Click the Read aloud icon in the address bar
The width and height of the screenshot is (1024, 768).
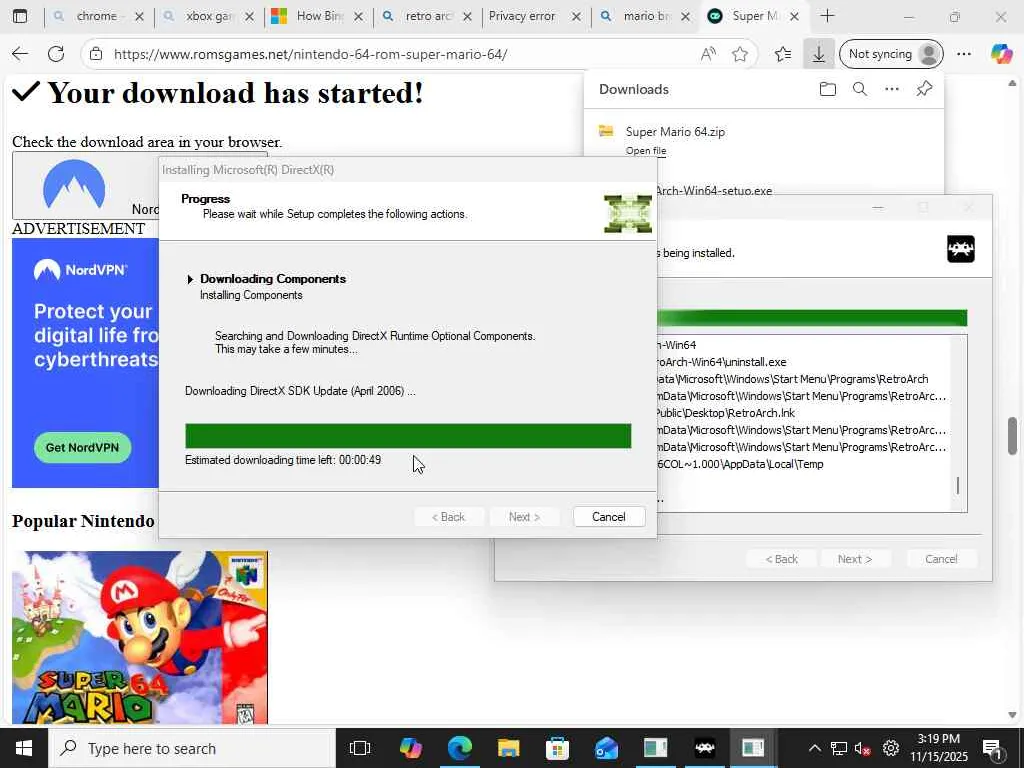tap(708, 54)
